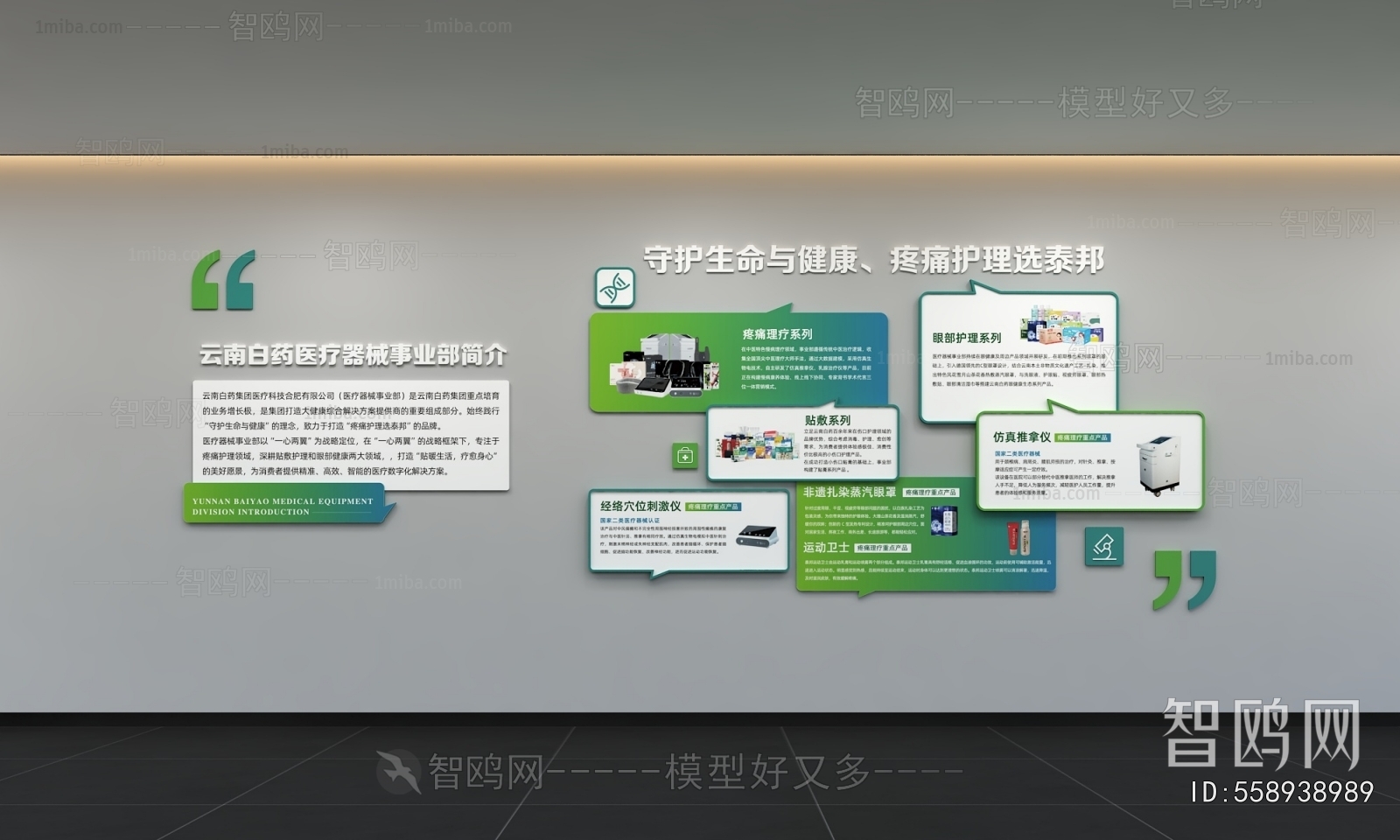
Task: Click the Yunnan Baiyao Medical Equipment banner
Action: click(x=284, y=507)
